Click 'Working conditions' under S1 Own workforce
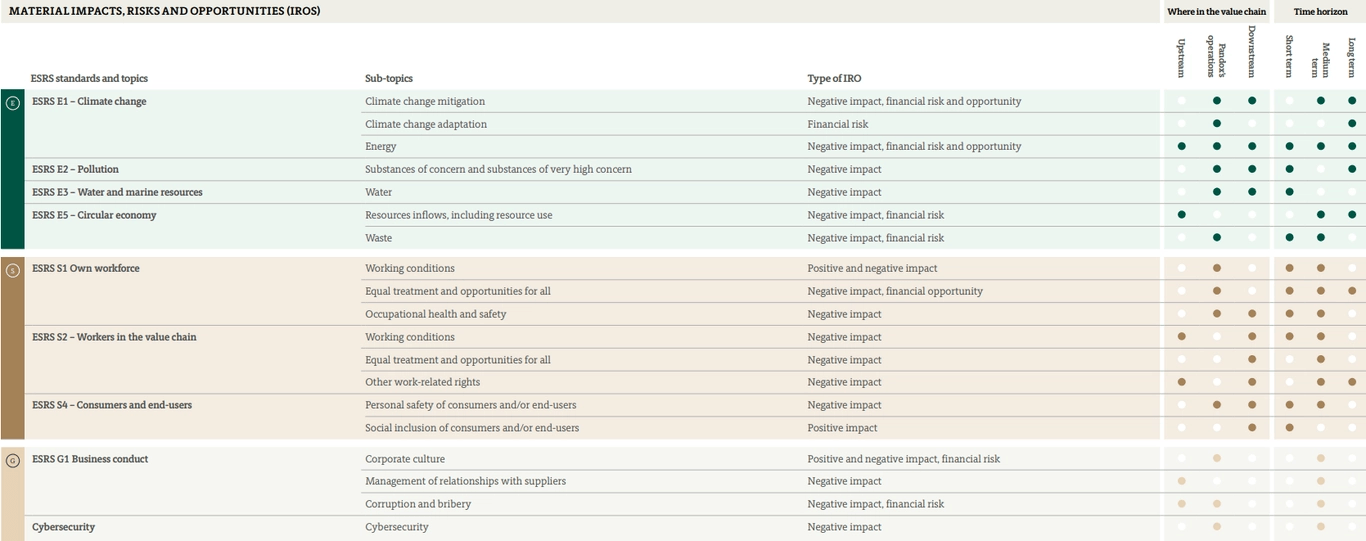The image size is (1366, 541). pyautogui.click(x=410, y=268)
